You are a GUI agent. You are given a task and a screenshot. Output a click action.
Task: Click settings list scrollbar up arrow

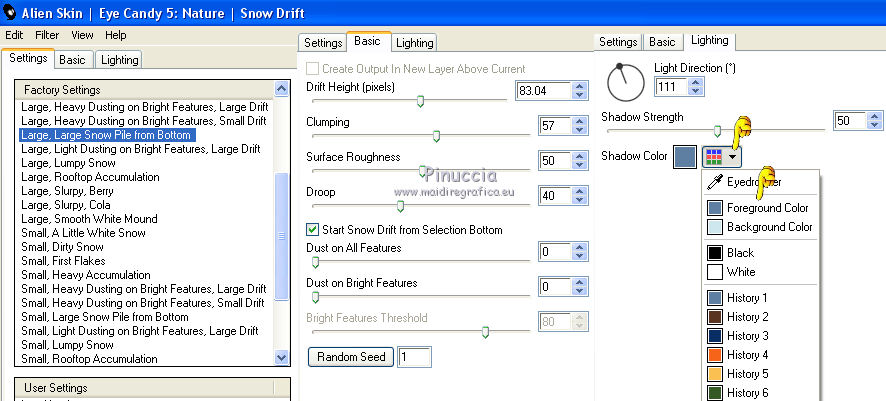pyautogui.click(x=281, y=89)
